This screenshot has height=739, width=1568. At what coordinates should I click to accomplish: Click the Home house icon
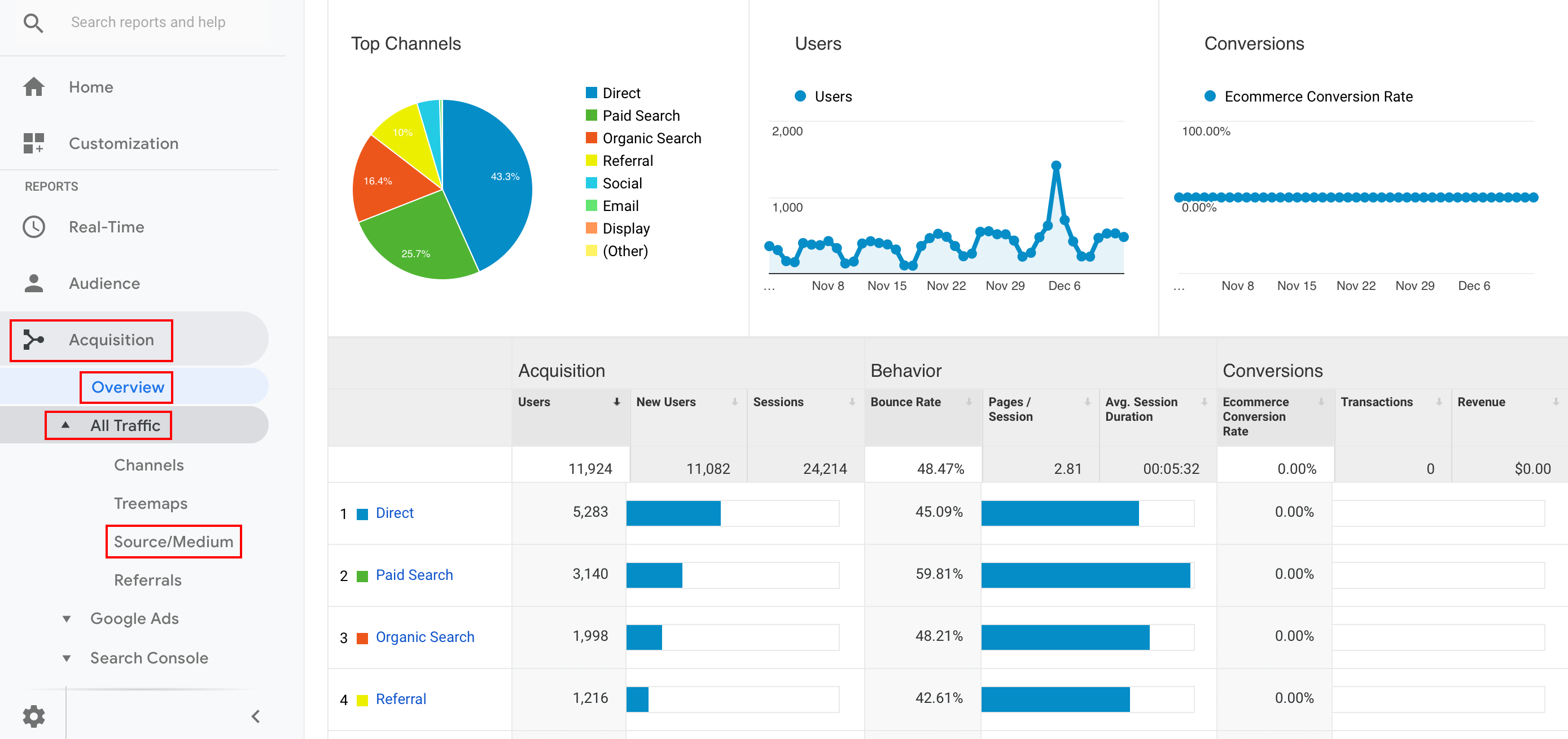[x=33, y=87]
